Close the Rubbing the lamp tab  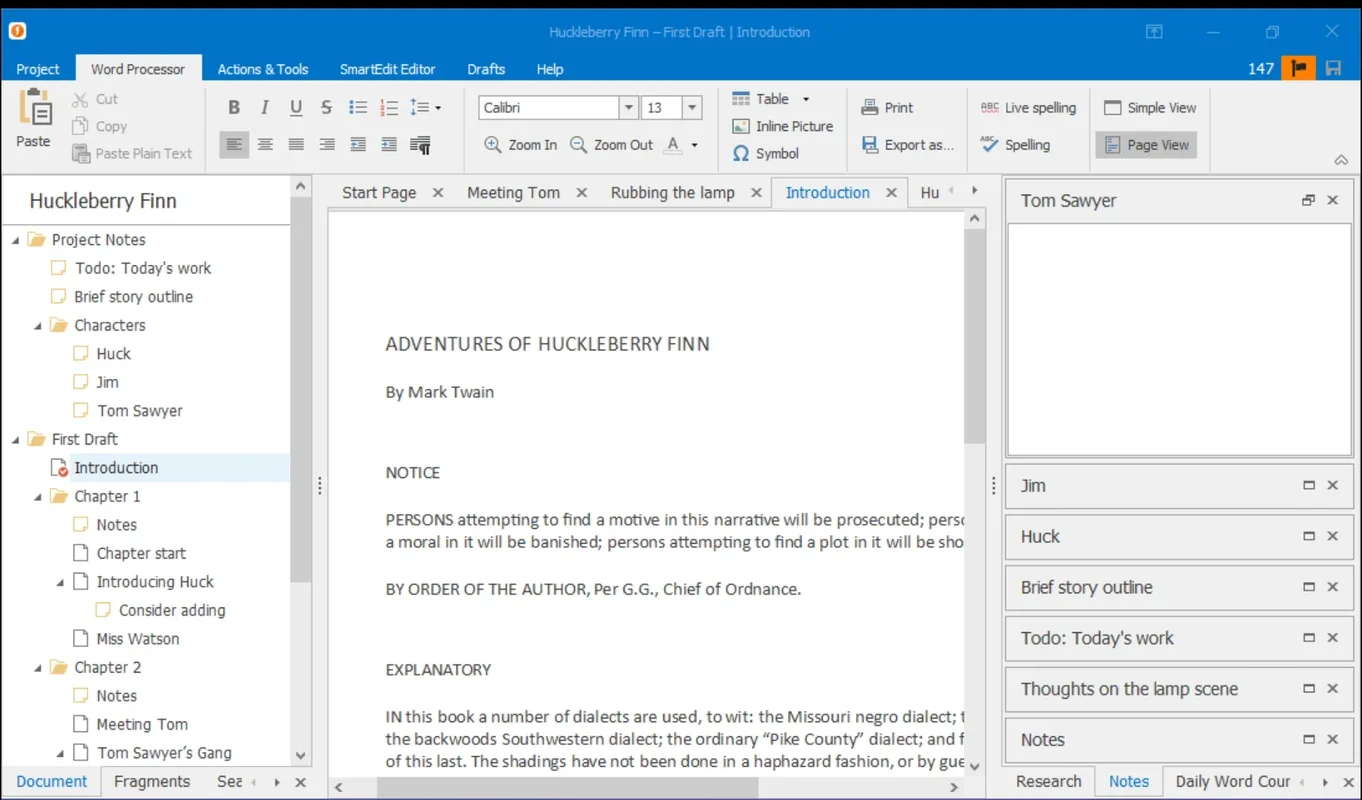pos(756,193)
